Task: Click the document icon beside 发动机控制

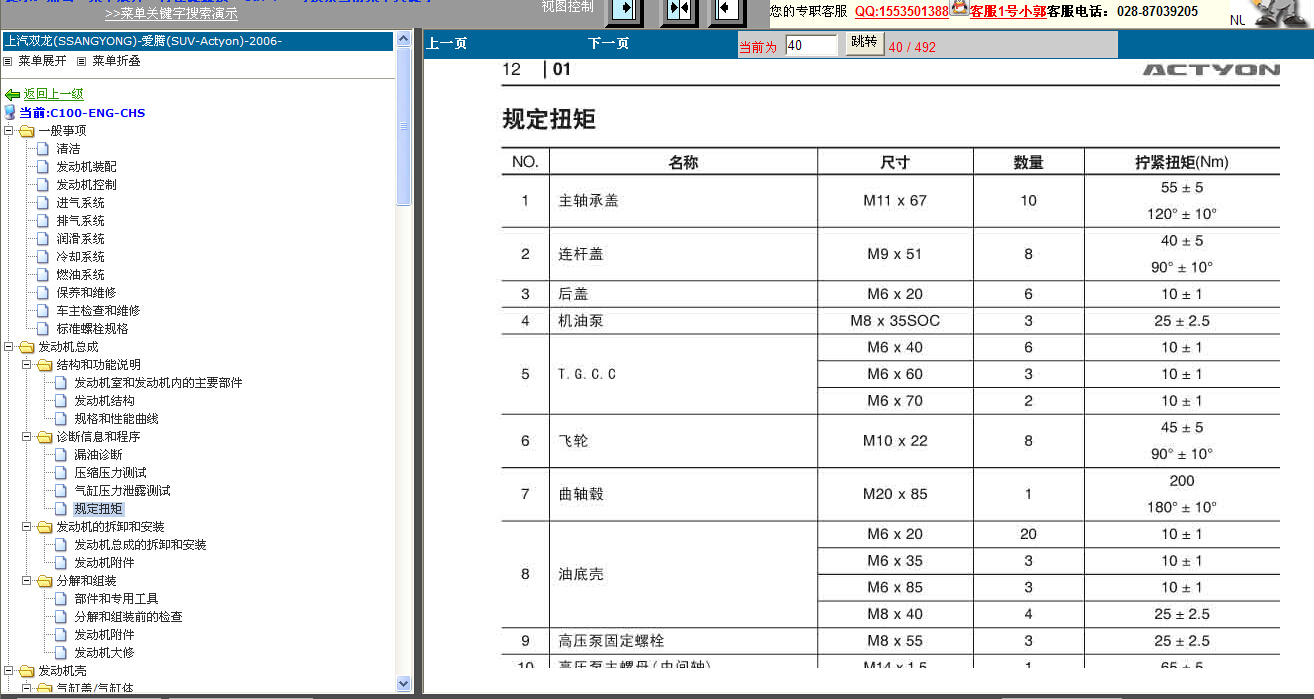Action: point(42,185)
